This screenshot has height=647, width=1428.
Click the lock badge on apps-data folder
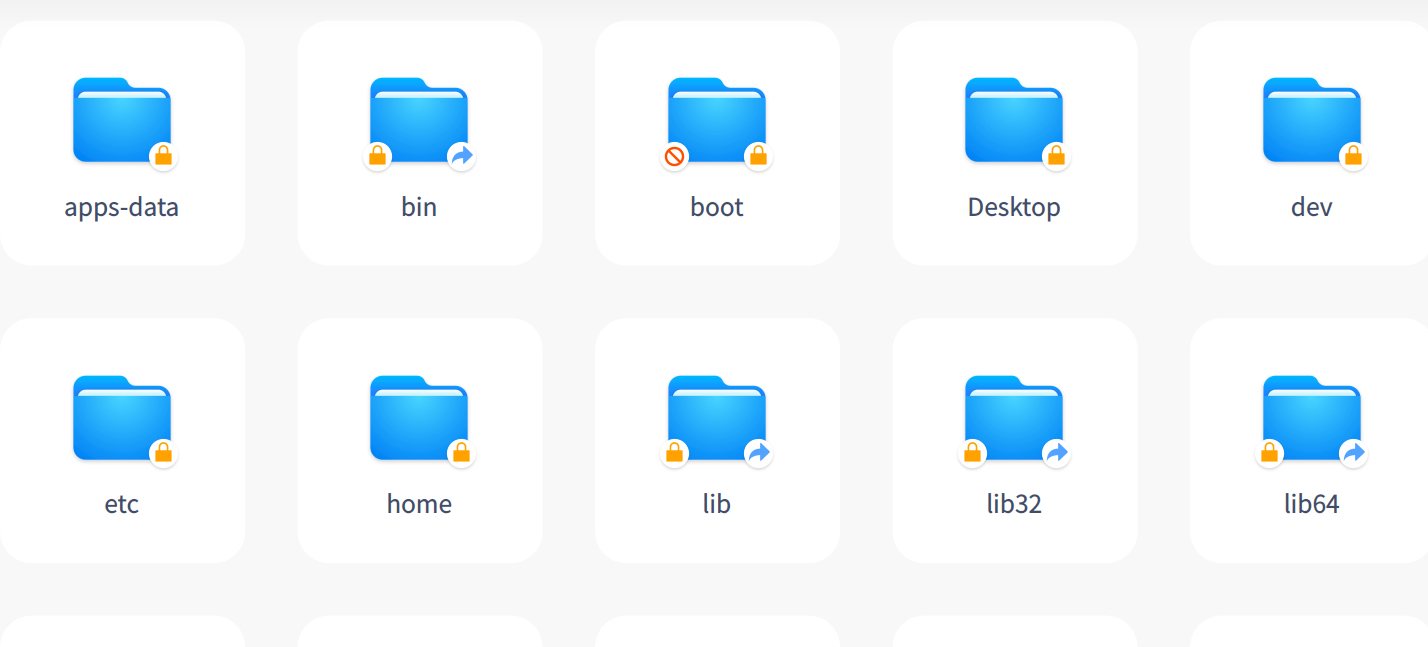click(163, 156)
